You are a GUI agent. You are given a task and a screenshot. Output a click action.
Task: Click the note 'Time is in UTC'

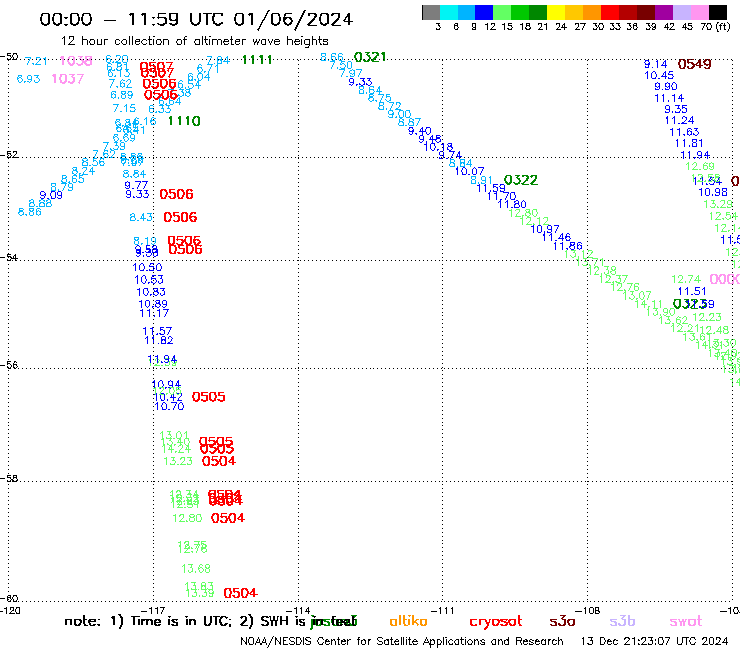pos(180,621)
